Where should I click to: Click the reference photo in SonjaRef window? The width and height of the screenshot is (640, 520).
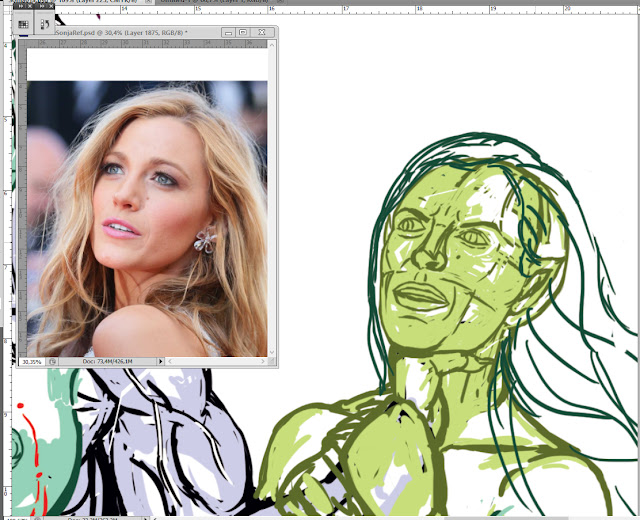(x=147, y=219)
